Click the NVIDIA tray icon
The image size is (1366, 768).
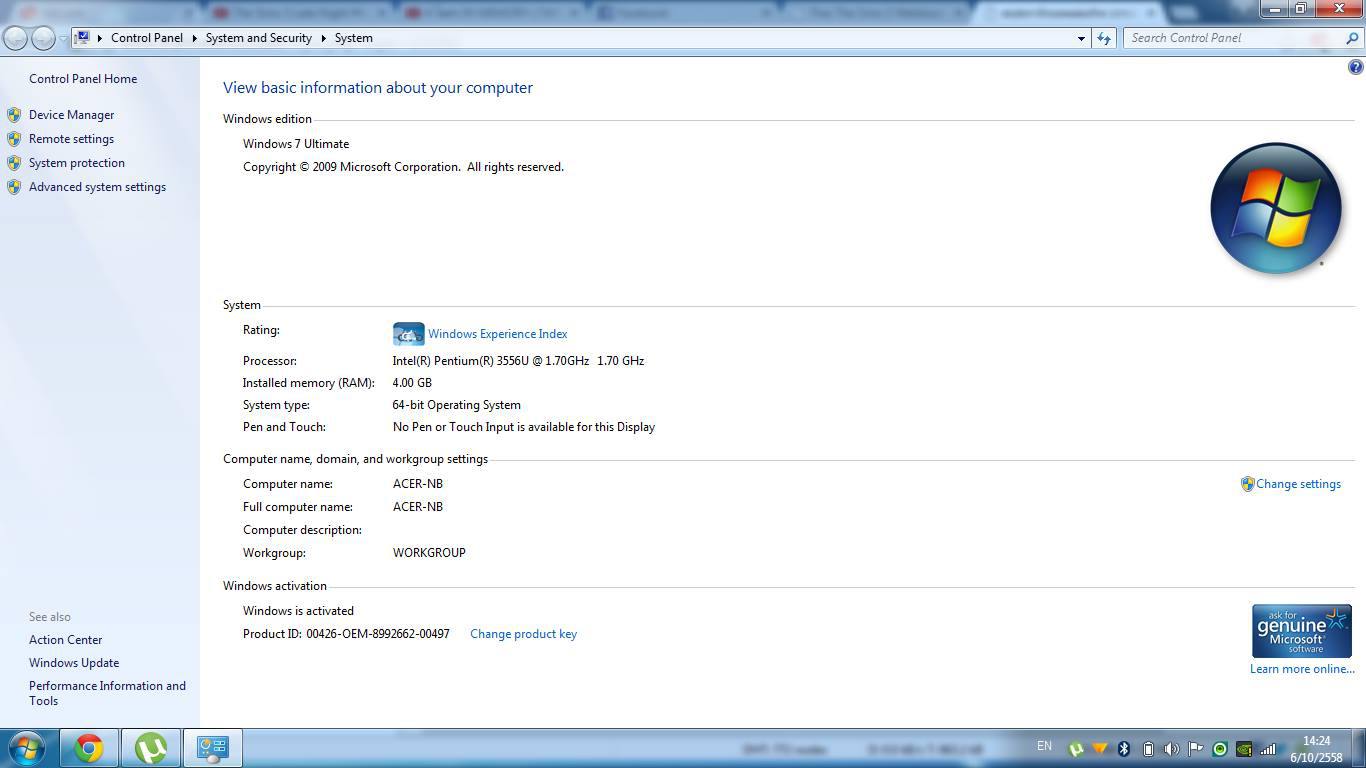[x=1244, y=749]
